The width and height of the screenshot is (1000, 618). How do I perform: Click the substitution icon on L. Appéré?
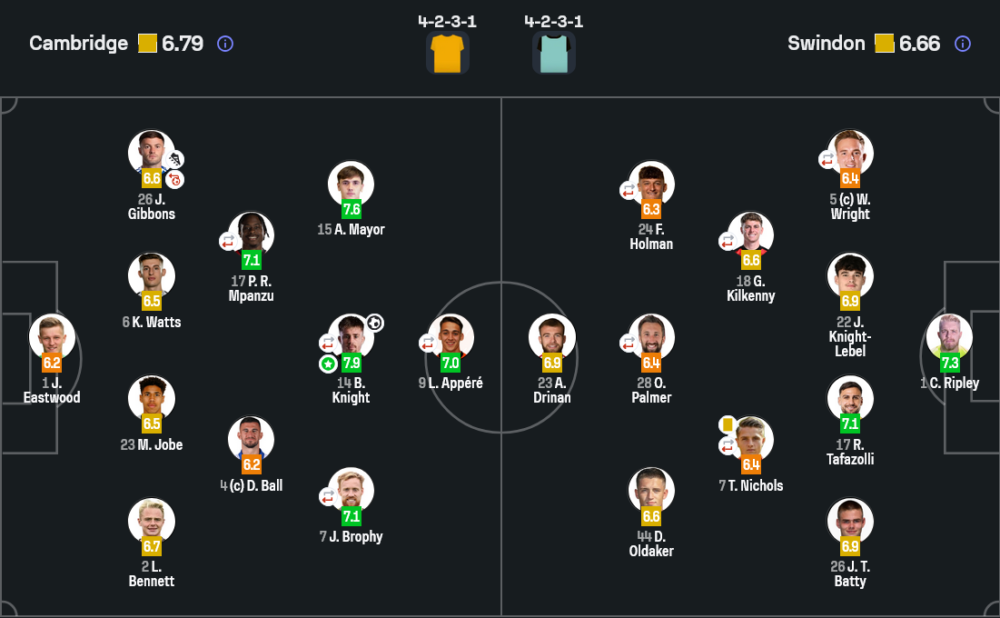pos(428,343)
